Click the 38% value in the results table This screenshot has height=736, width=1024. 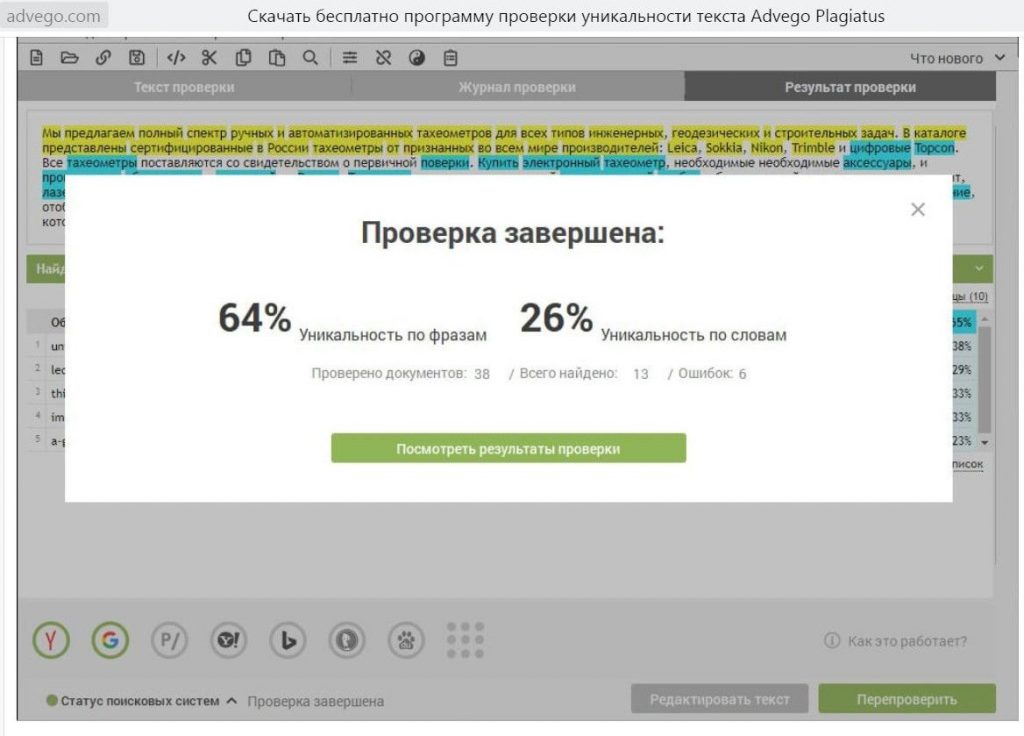(x=961, y=346)
